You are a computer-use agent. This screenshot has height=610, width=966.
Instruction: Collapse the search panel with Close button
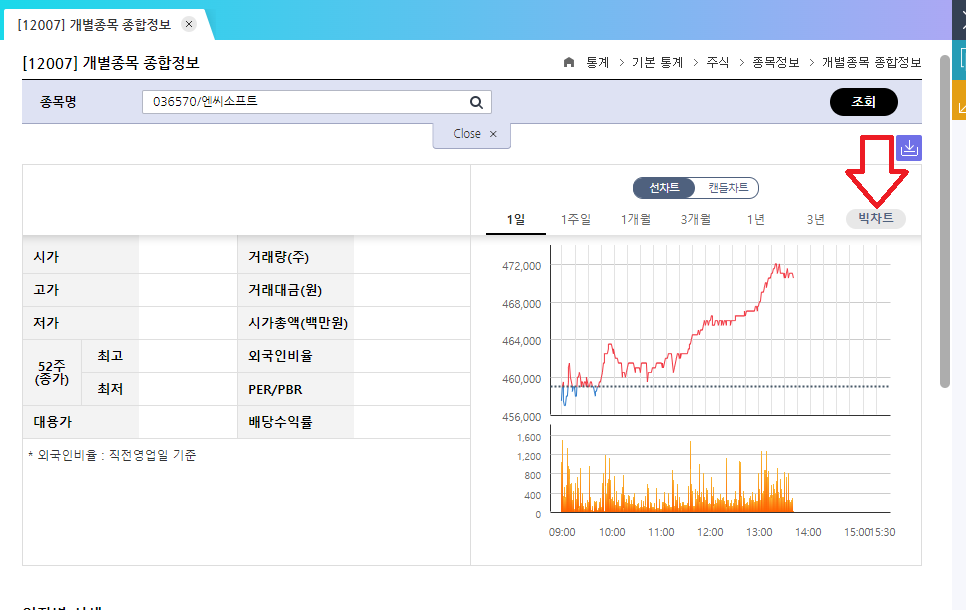coord(472,134)
